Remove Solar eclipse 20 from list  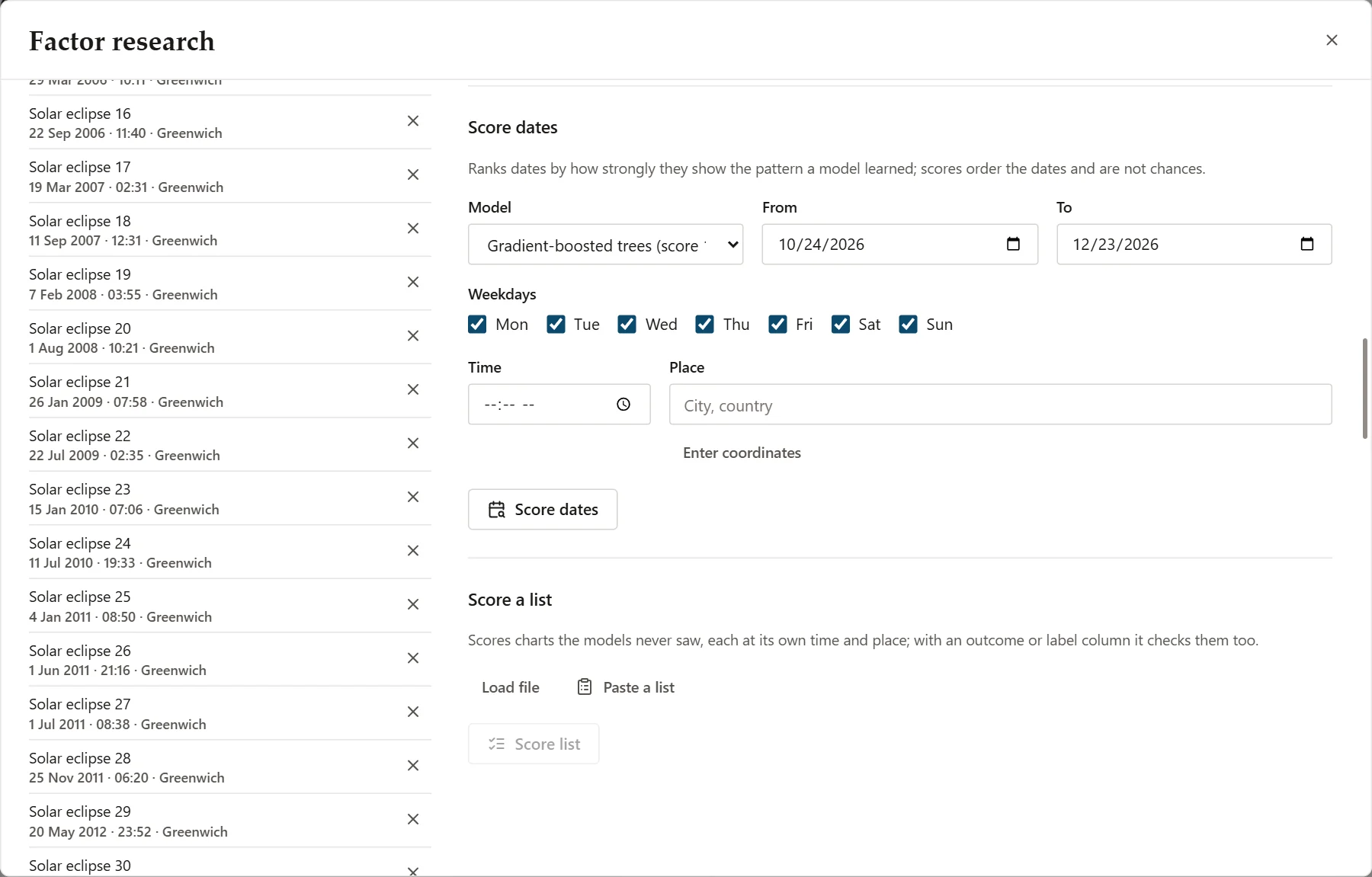pos(413,336)
